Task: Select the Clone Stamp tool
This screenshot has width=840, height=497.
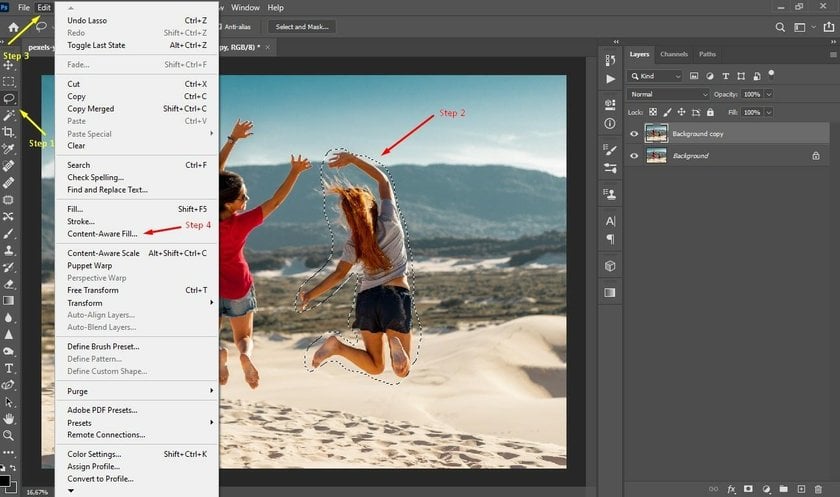Action: tap(9, 250)
